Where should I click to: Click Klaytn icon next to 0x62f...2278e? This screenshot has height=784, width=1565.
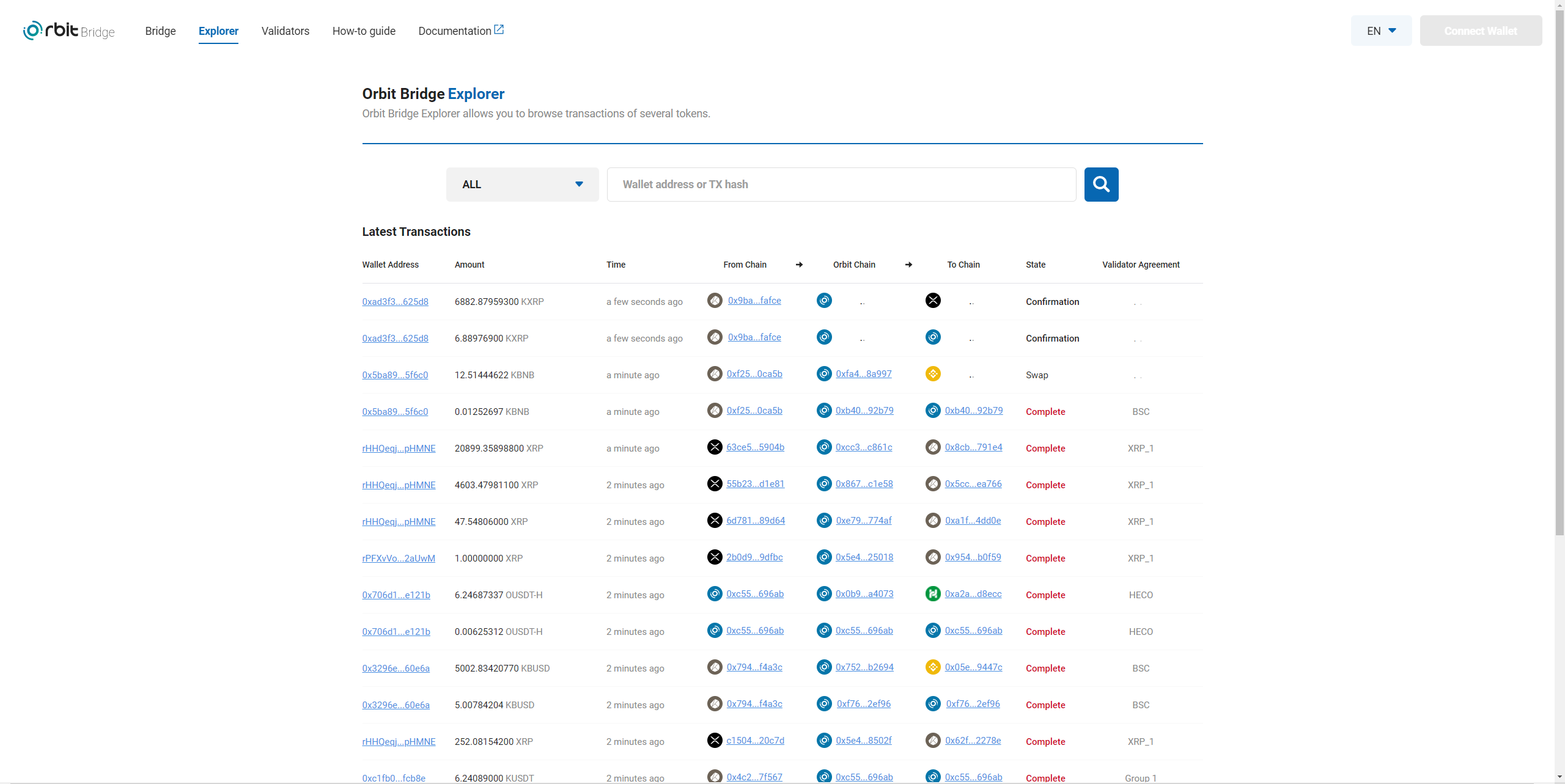(933, 741)
